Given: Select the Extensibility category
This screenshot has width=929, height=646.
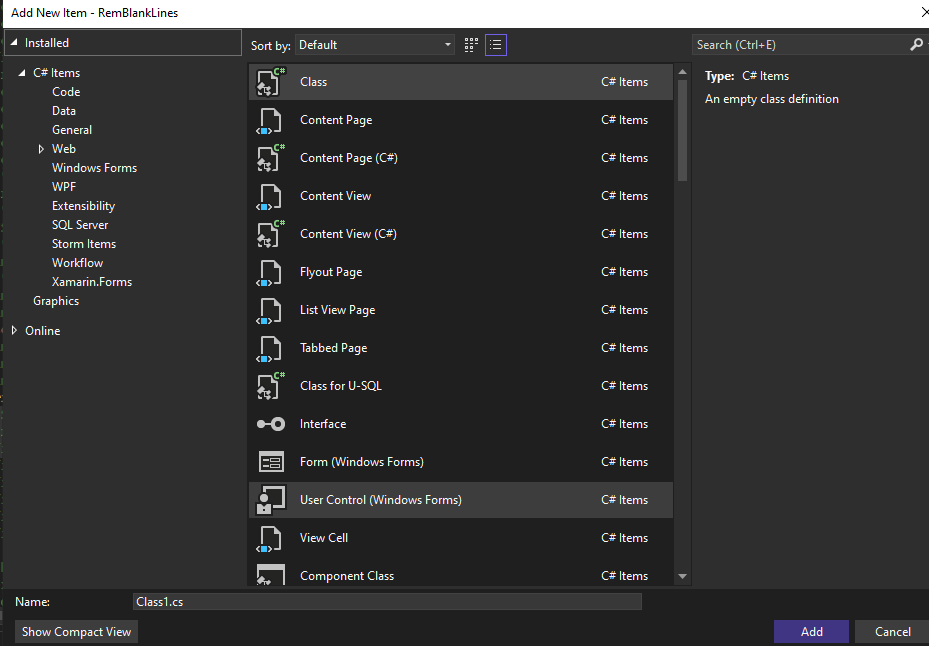Looking at the screenshot, I should tap(83, 206).
